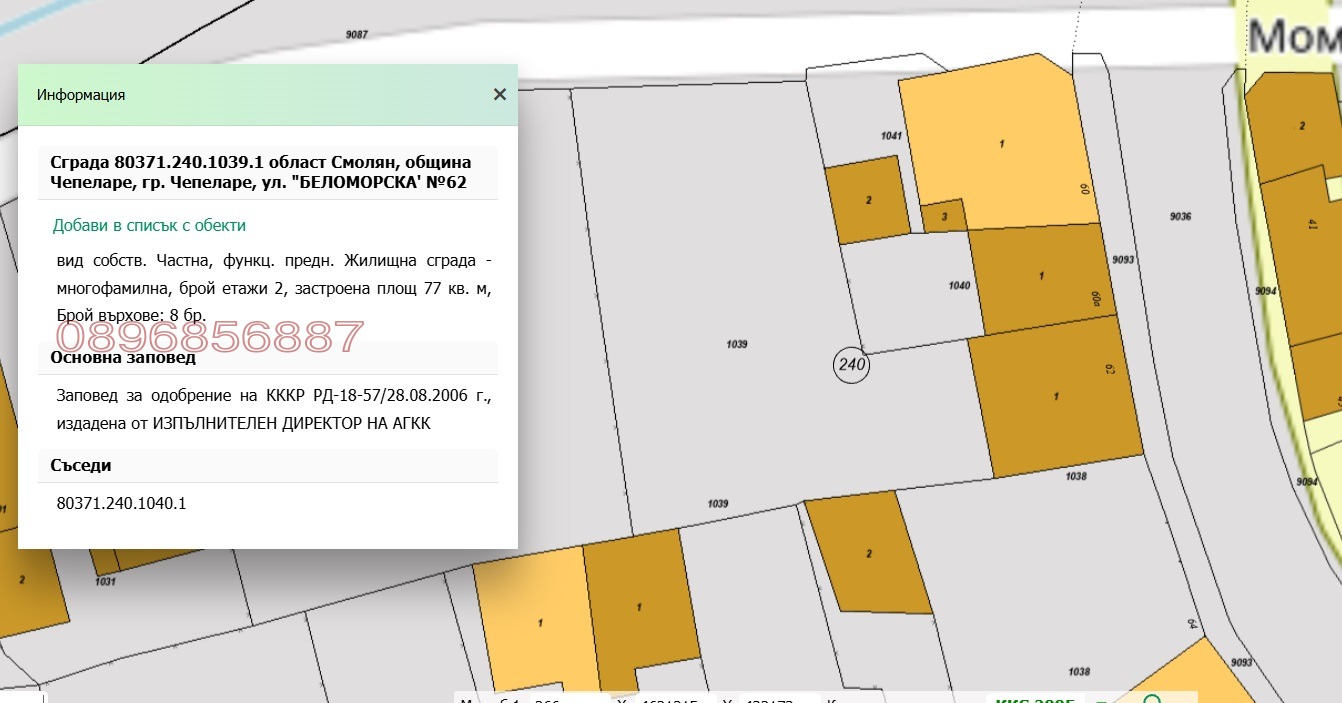Image resolution: width=1342 pixels, height=703 pixels.
Task: Click the parcel labeled 9087 at the top
Action: (356, 35)
